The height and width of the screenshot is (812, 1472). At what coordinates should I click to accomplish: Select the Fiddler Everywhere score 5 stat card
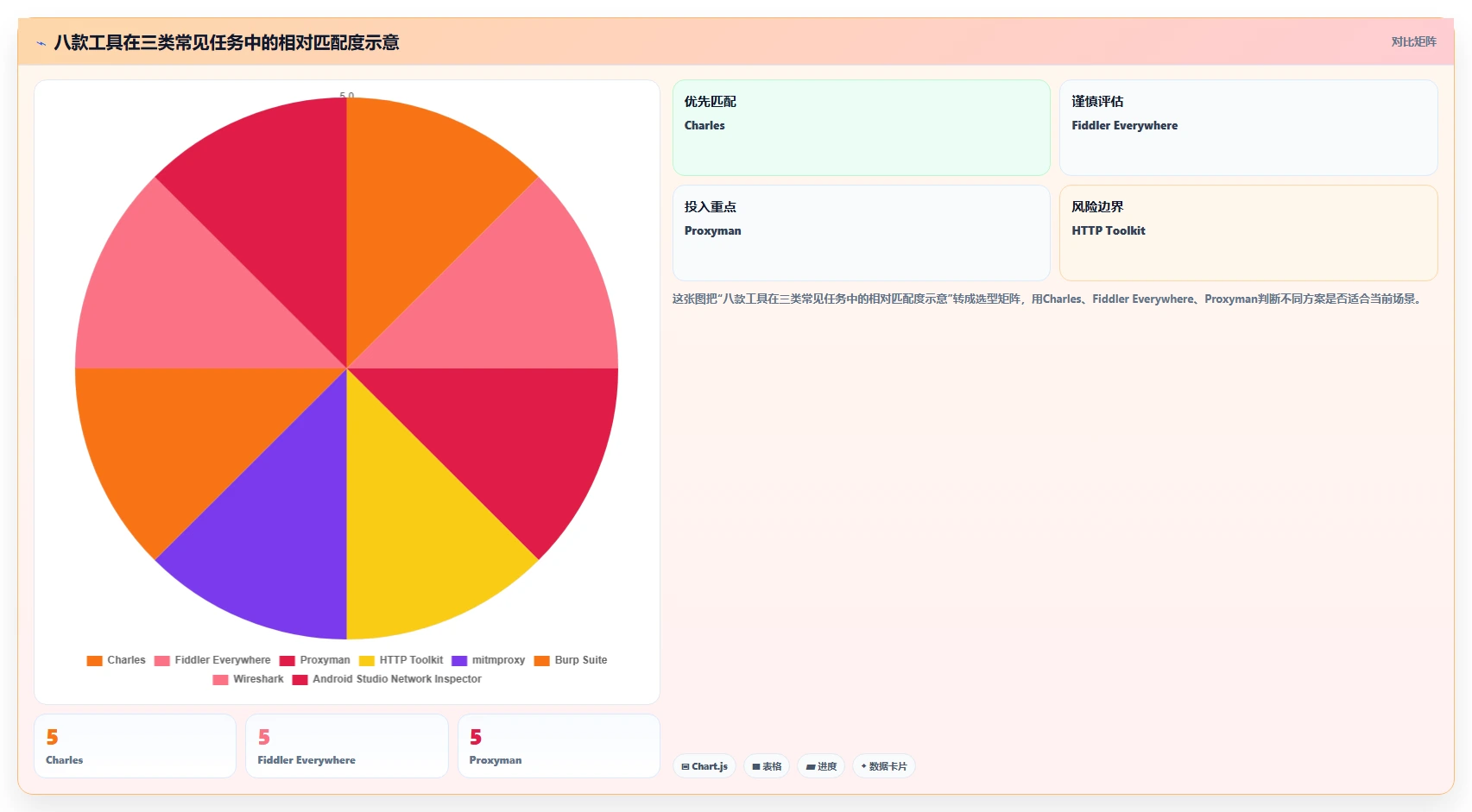pyautogui.click(x=347, y=746)
